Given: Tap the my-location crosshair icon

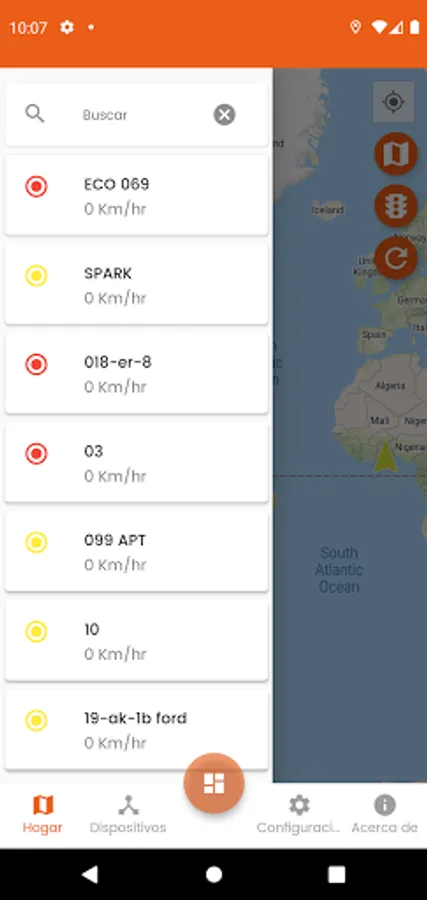Looking at the screenshot, I should (x=394, y=102).
